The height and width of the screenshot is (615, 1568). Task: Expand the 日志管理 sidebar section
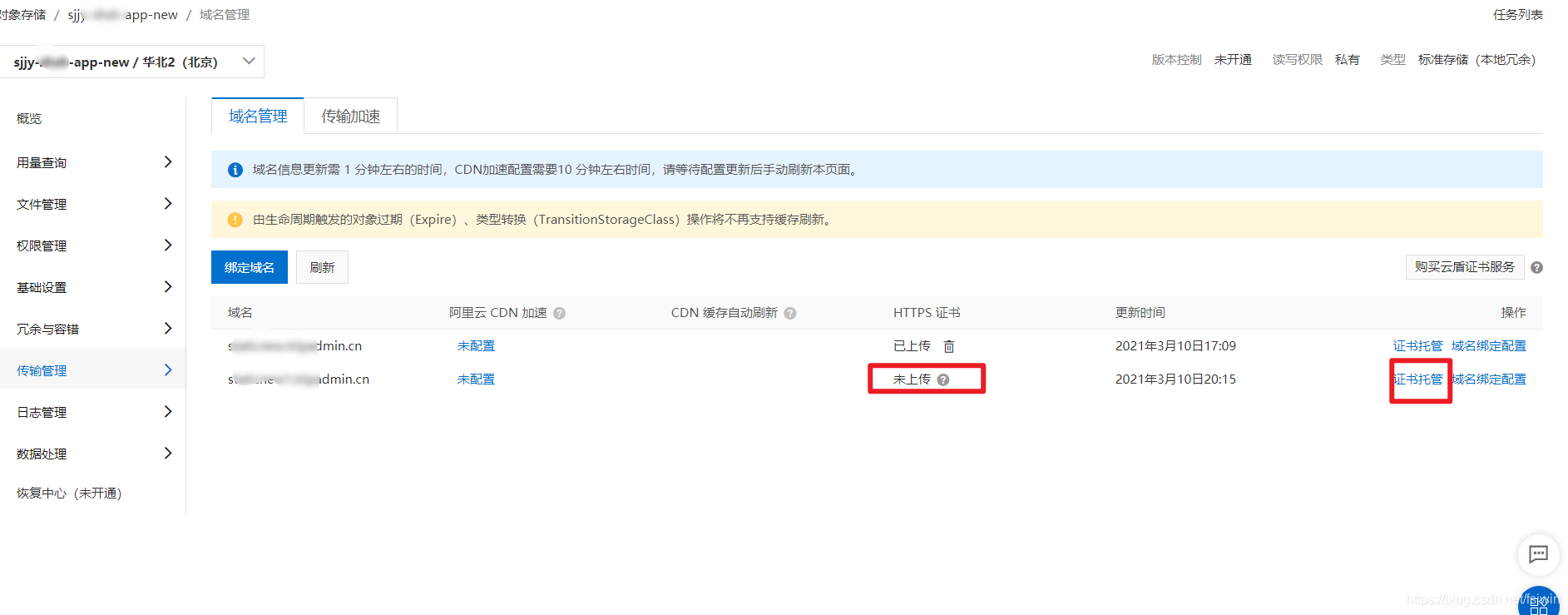click(92, 412)
